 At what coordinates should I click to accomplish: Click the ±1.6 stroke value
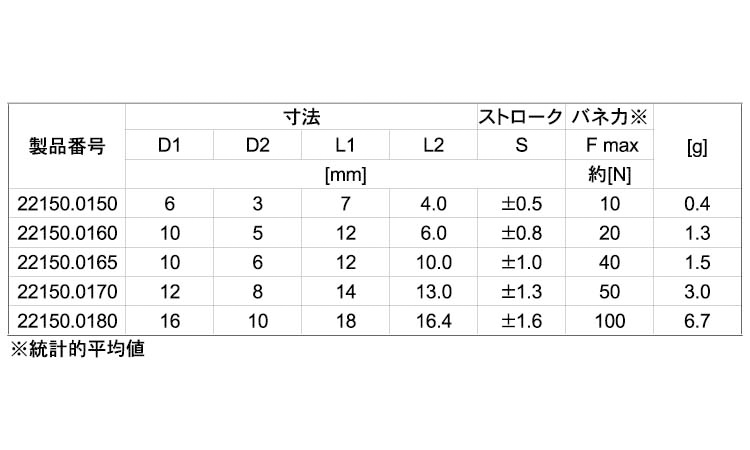pos(521,320)
